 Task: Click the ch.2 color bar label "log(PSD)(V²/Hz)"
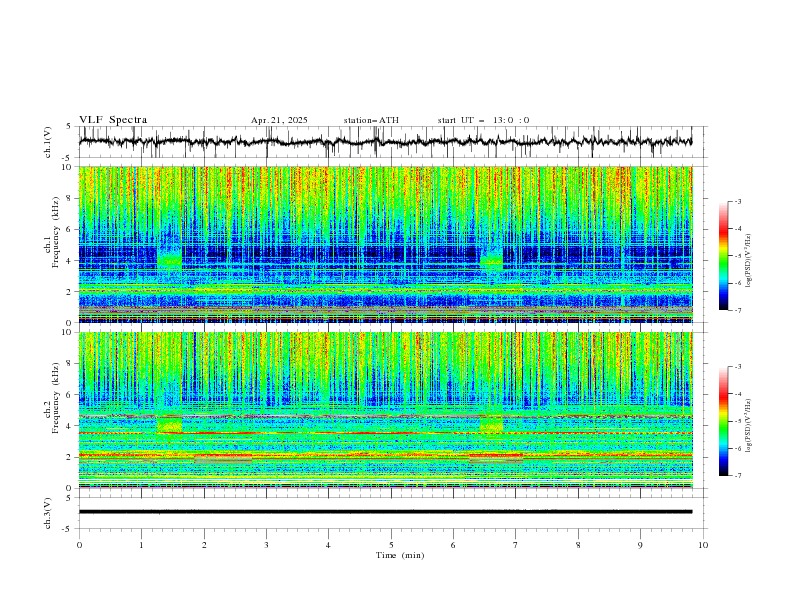coord(748,426)
